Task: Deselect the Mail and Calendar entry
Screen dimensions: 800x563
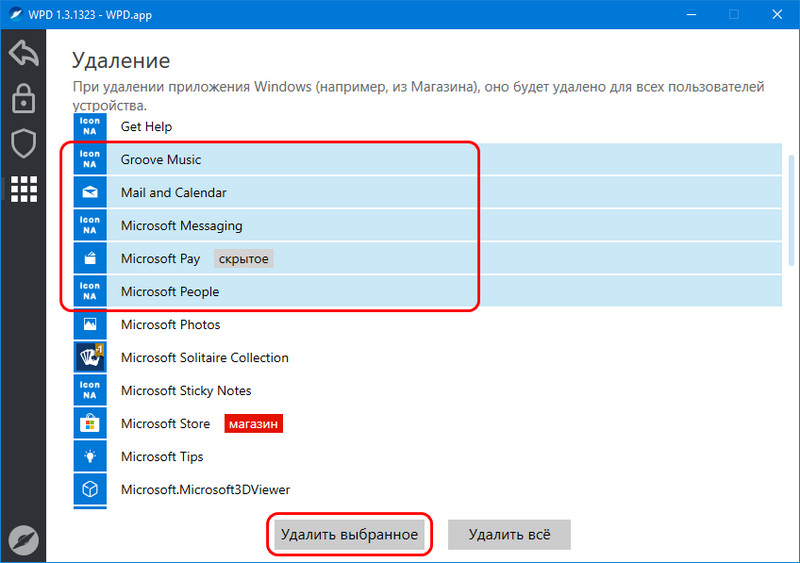Action: pyautogui.click(x=428, y=192)
